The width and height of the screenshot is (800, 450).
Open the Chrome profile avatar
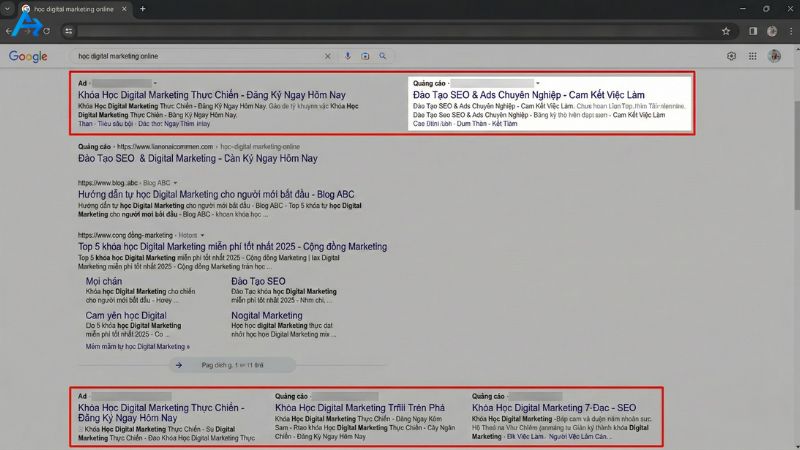(772, 31)
